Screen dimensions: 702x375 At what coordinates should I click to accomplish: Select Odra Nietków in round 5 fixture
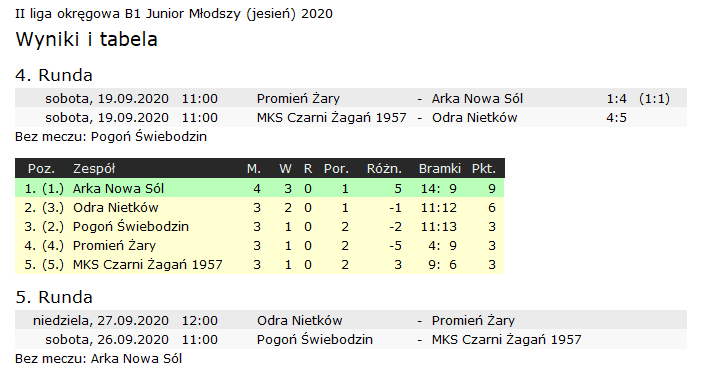[x=300, y=320]
